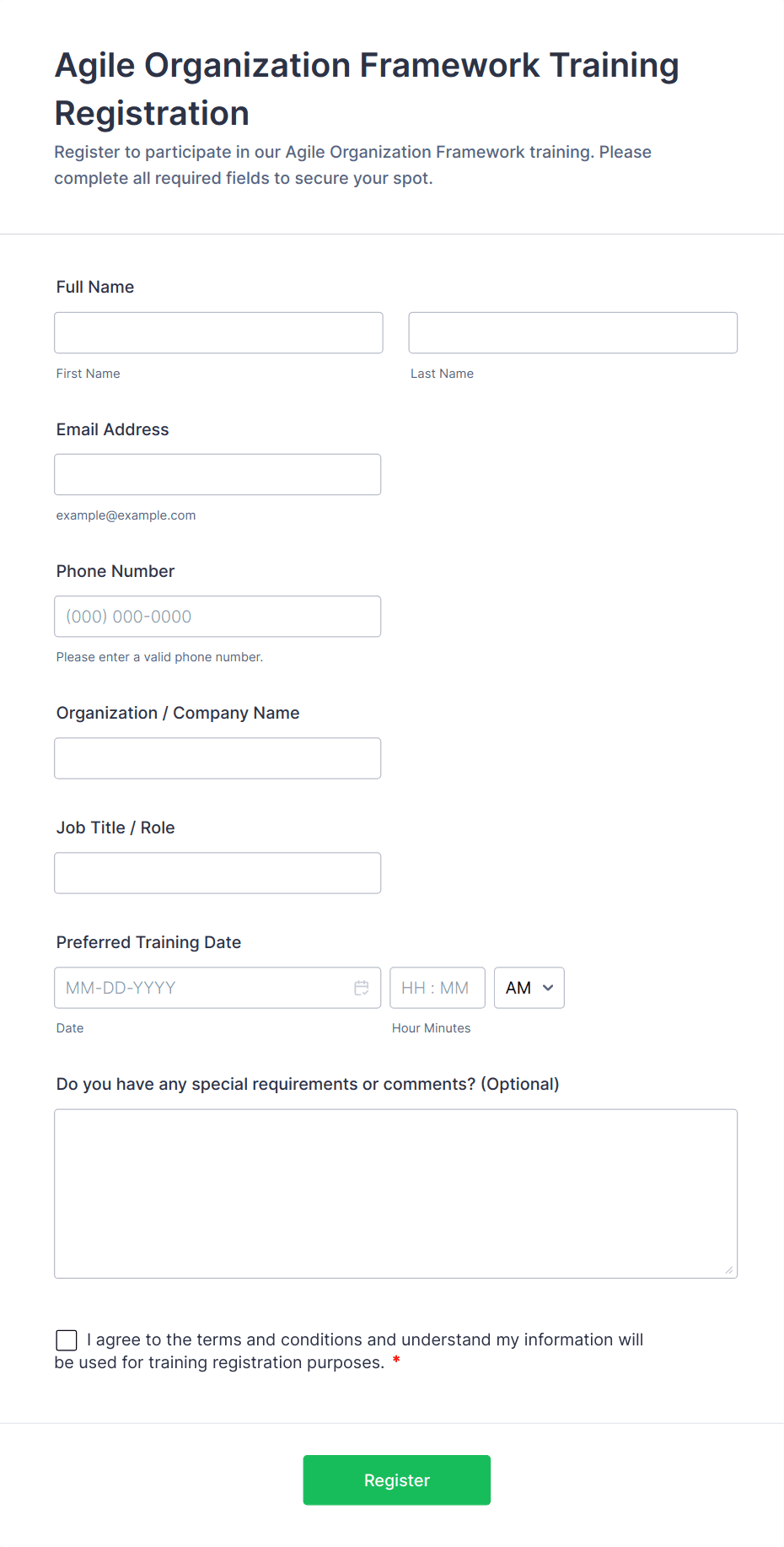This screenshot has width=784, height=1547.
Task: Click the MM-DD-YYYY date input
Action: 202,988
